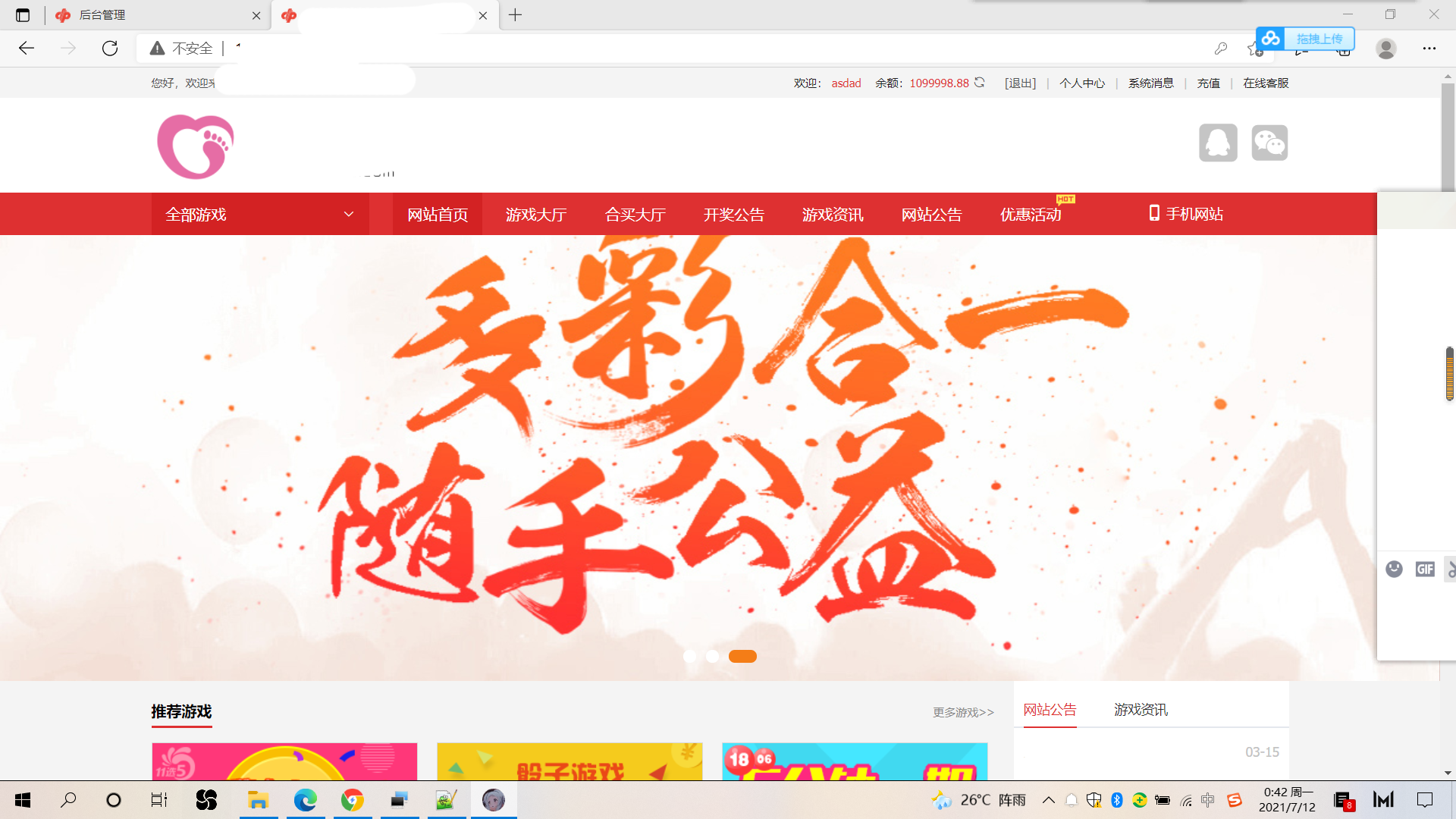
Task: Switch to the 游戏资讯 tab
Action: (1141, 710)
